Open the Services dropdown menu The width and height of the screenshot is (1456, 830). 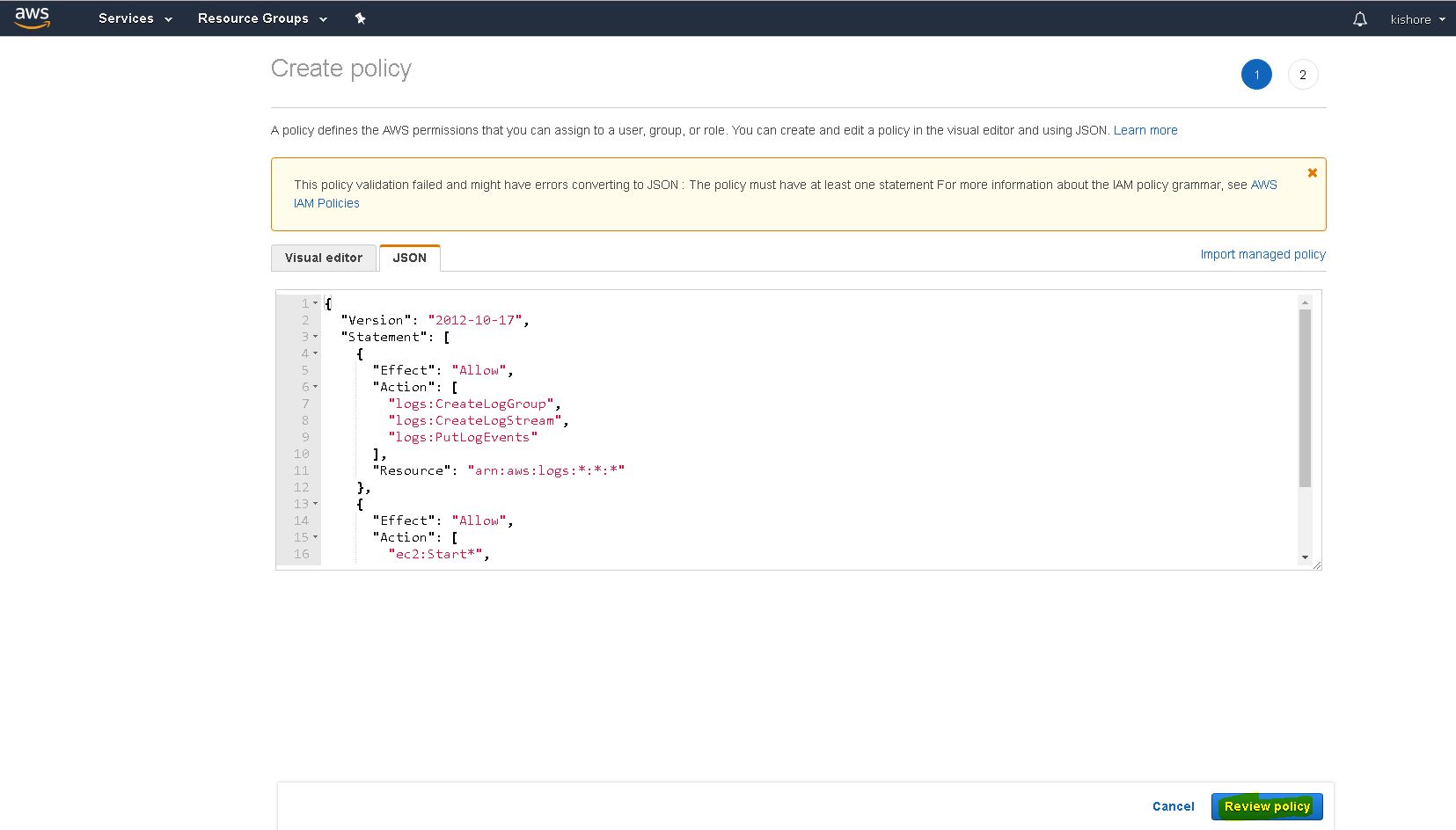tap(135, 18)
